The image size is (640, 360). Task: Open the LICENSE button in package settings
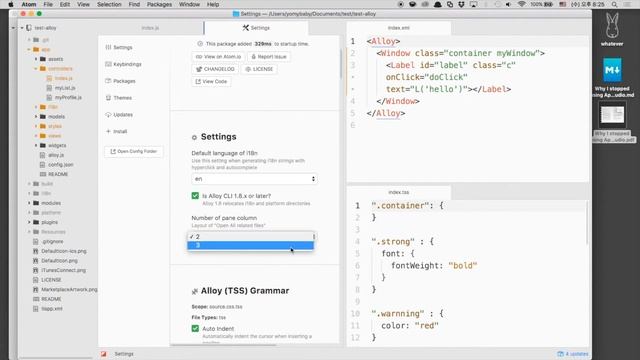[x=259, y=69]
